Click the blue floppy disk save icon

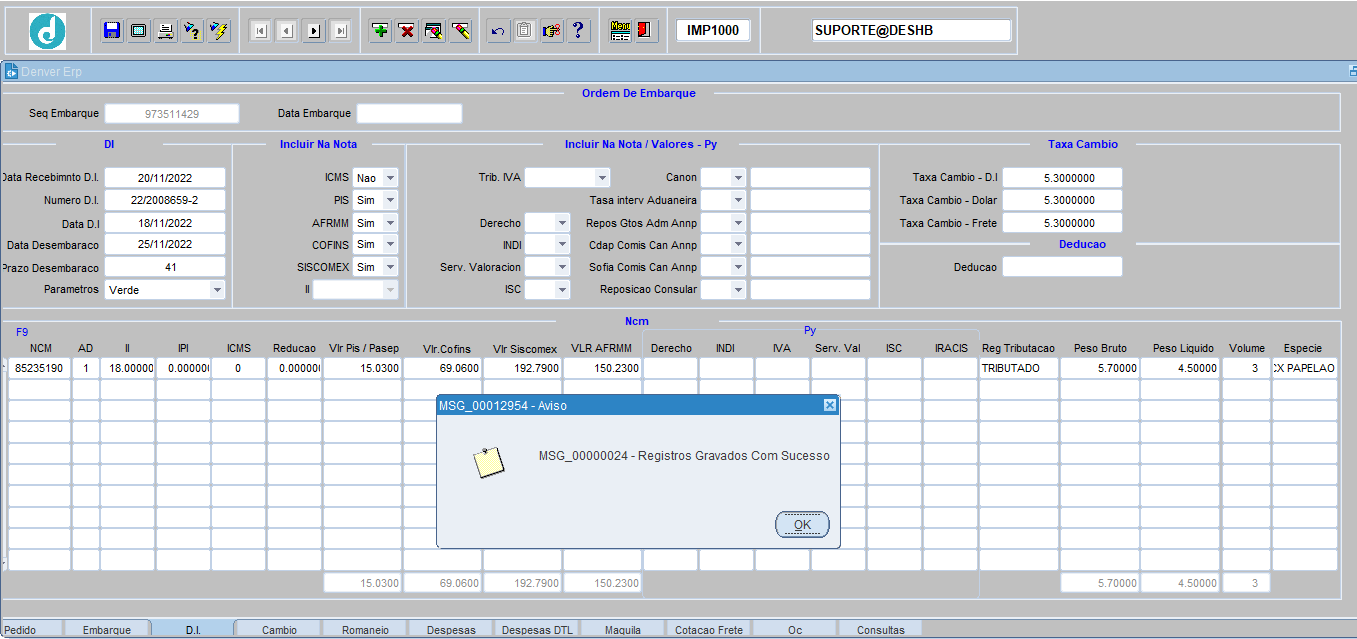click(112, 31)
